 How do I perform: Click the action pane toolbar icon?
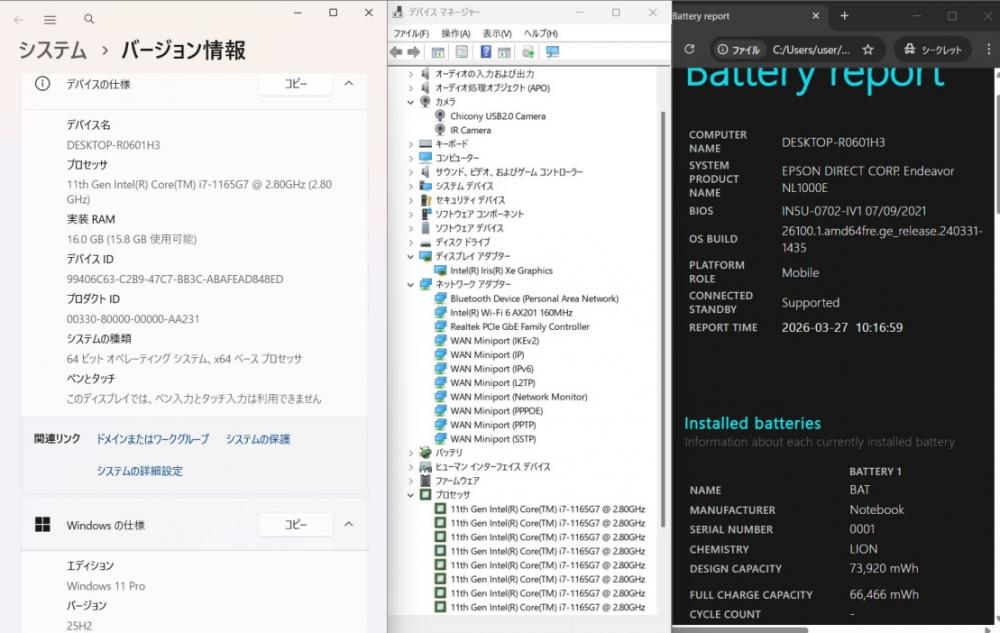coord(504,52)
